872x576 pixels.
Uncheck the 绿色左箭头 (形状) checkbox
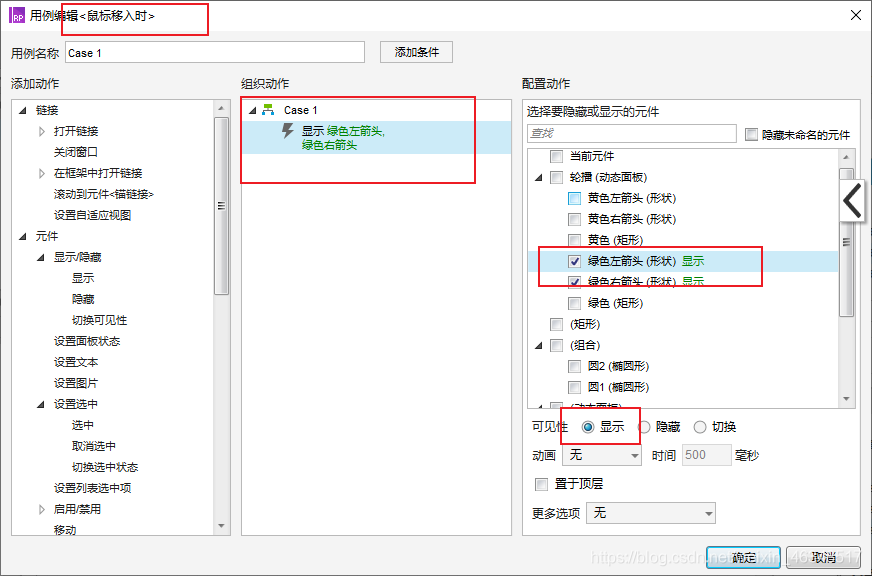[574, 261]
